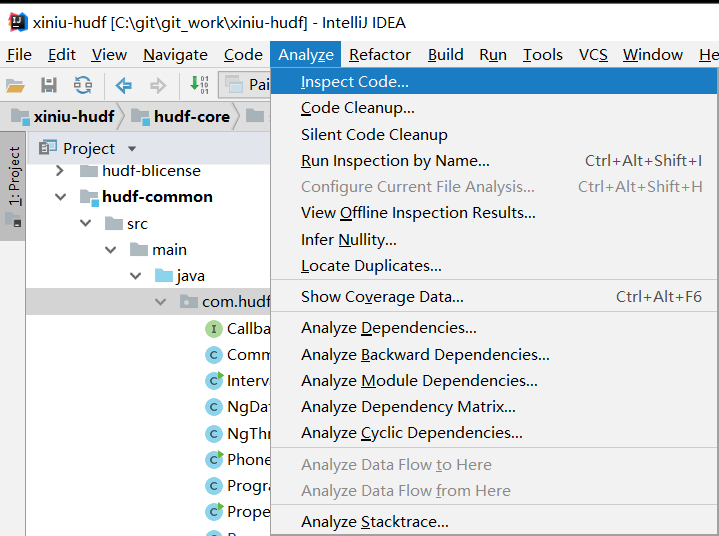Click the Callba interface file icon
This screenshot has width=719, height=536.
[213, 328]
